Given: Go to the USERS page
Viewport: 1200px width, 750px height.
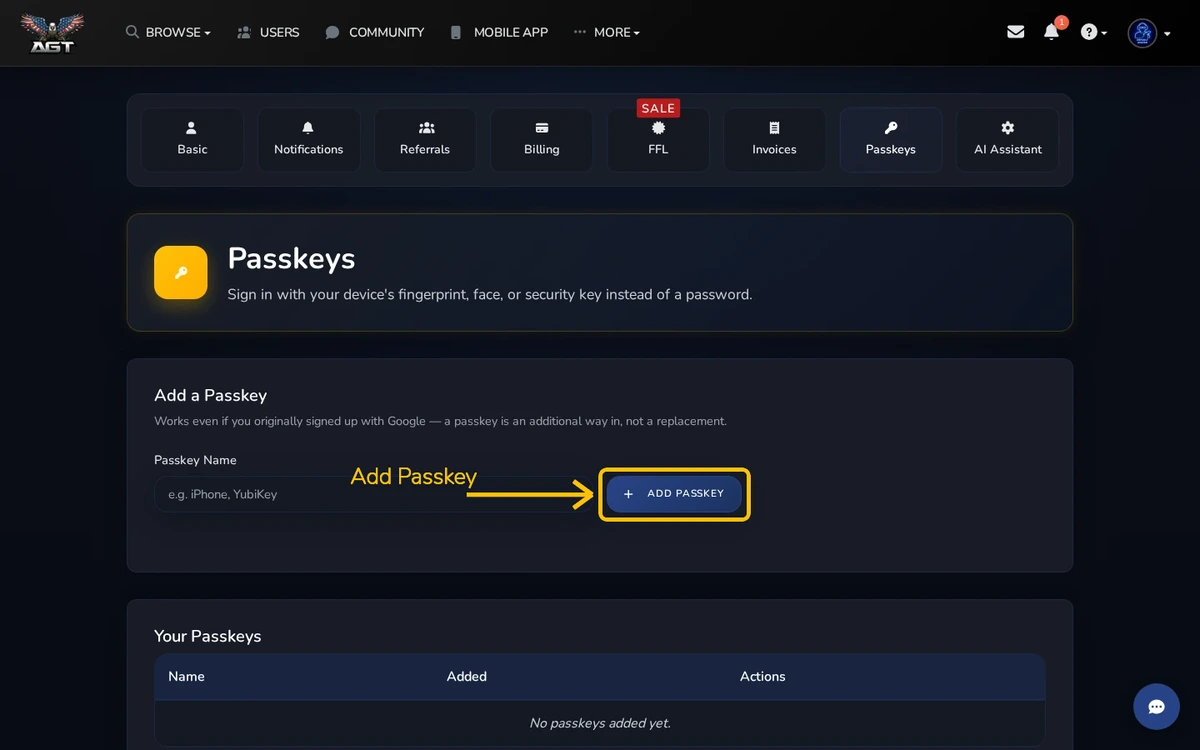Looking at the screenshot, I should coord(268,32).
